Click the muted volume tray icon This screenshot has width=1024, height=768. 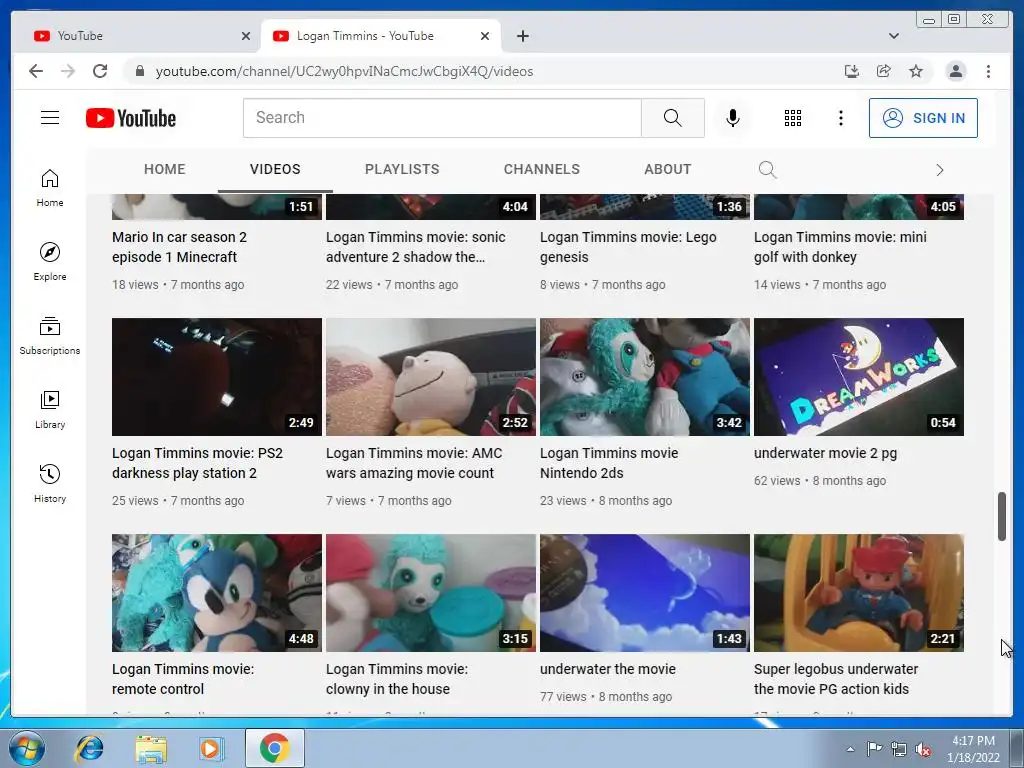[x=923, y=749]
